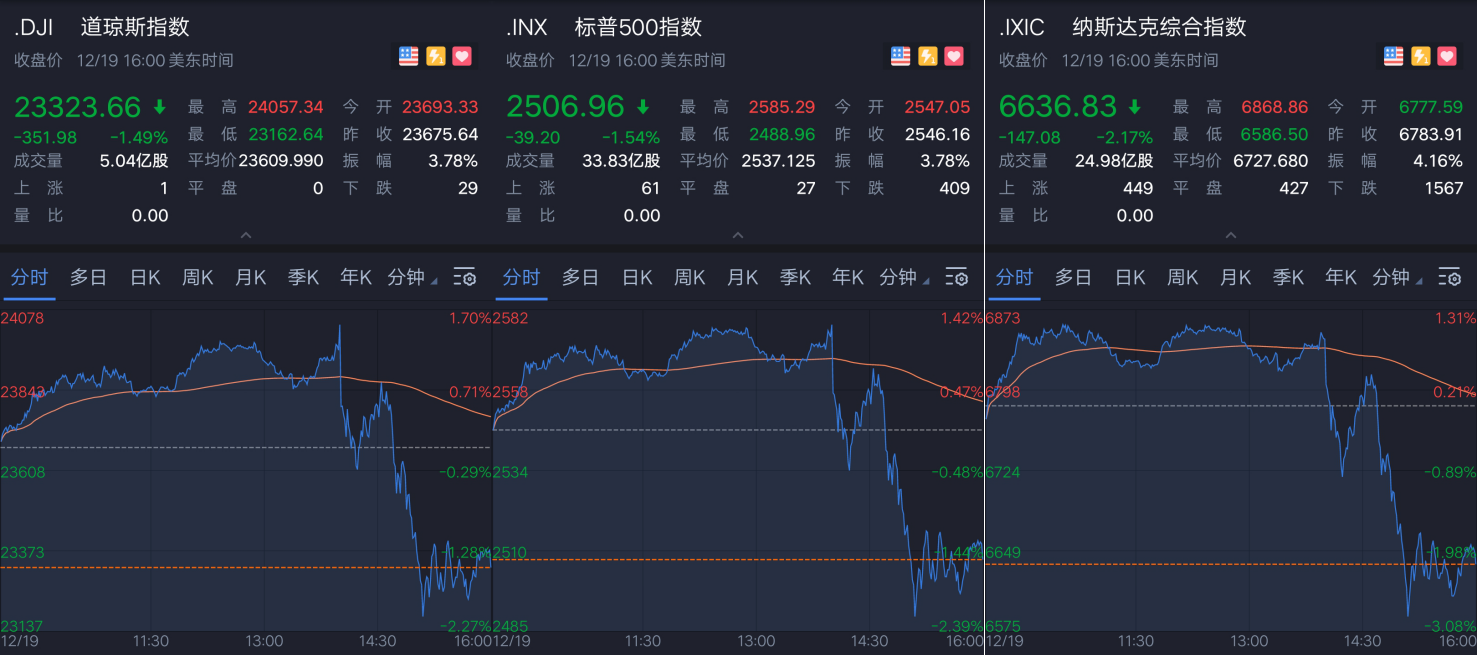Switch to 日K tab in the .INX chart

point(637,277)
